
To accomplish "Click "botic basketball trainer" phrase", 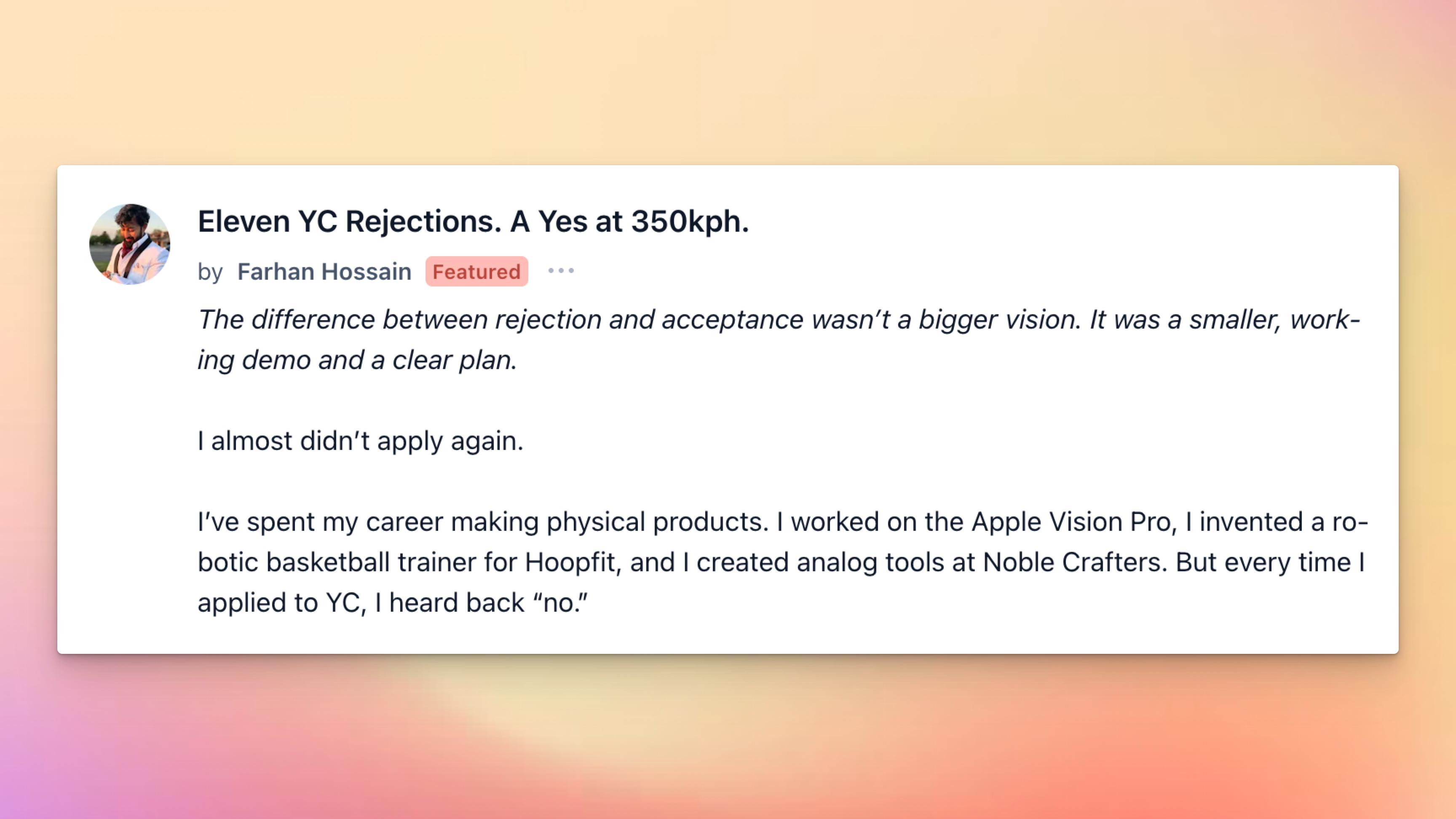I will pyautogui.click(x=337, y=562).
